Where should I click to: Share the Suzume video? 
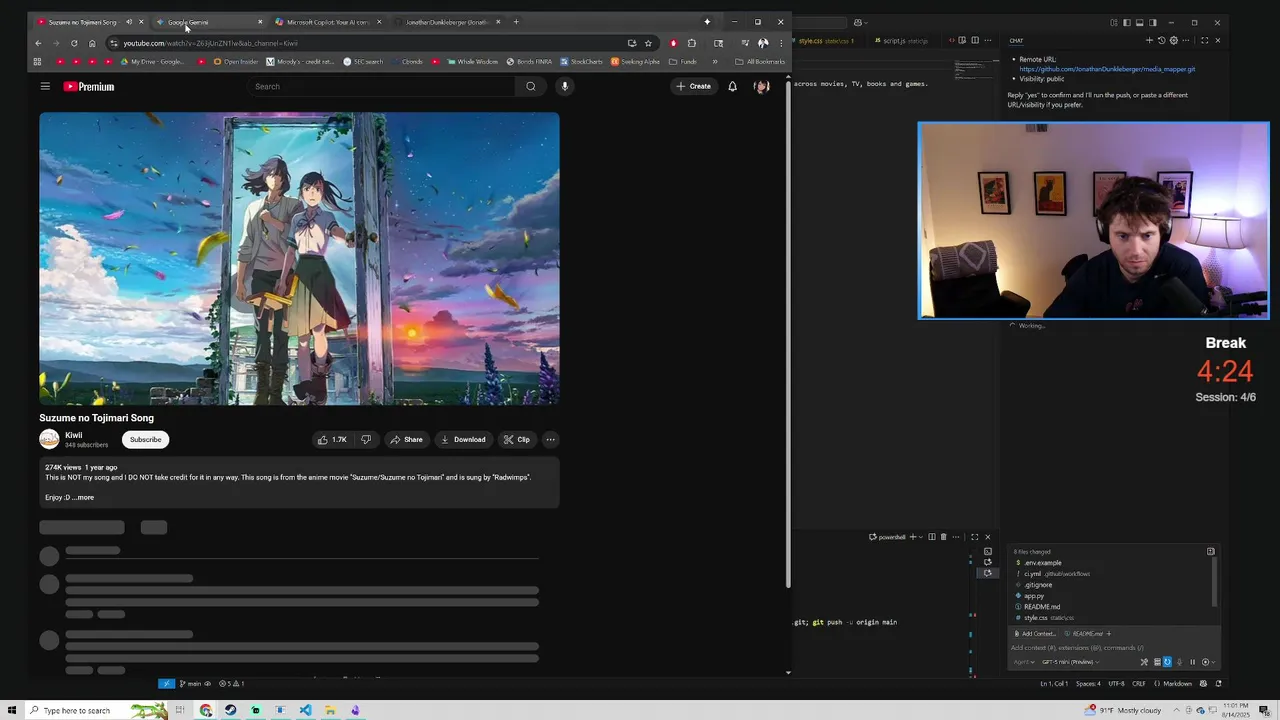406,439
